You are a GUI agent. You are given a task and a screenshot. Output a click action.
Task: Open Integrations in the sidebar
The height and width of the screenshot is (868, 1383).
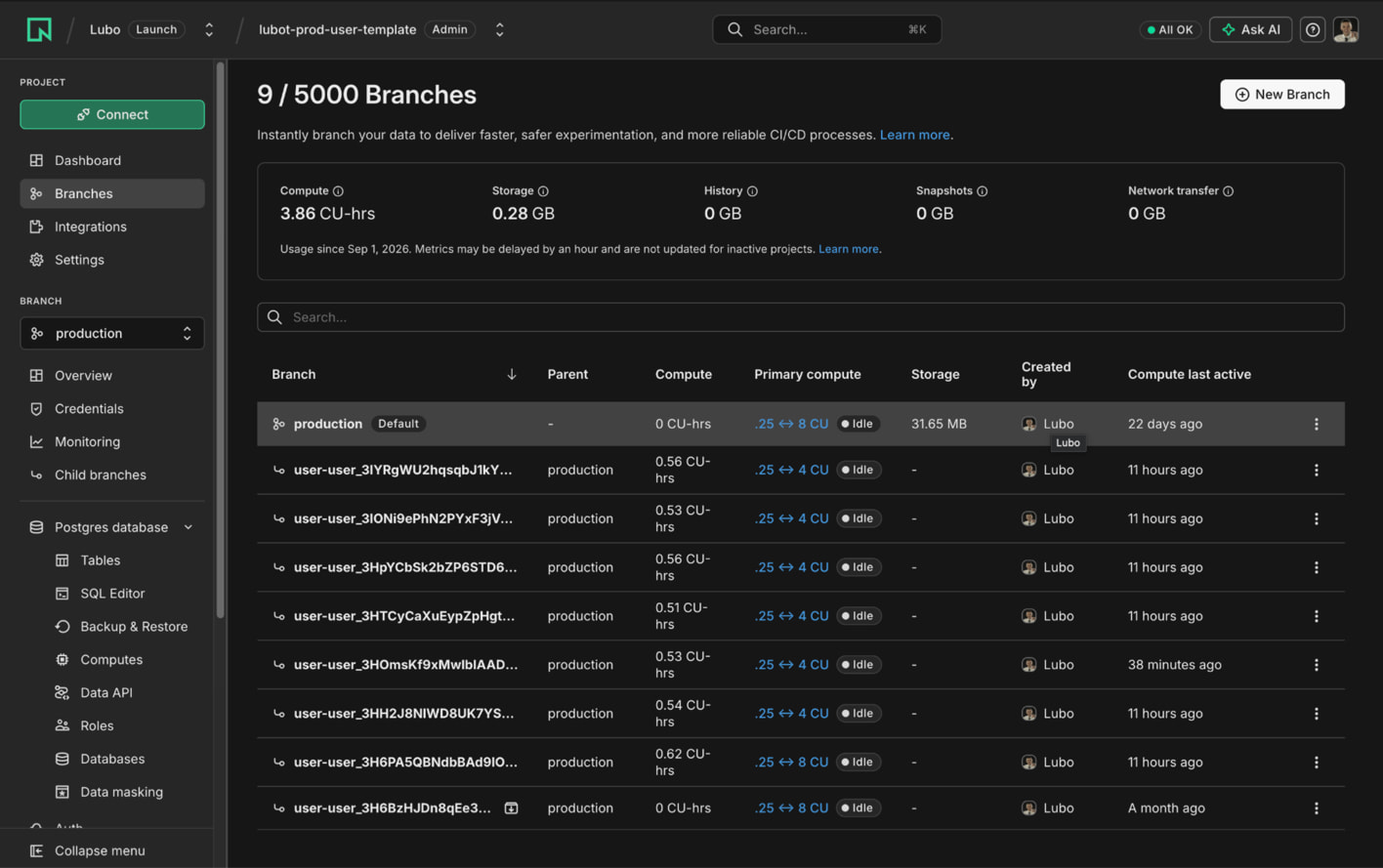(x=112, y=227)
